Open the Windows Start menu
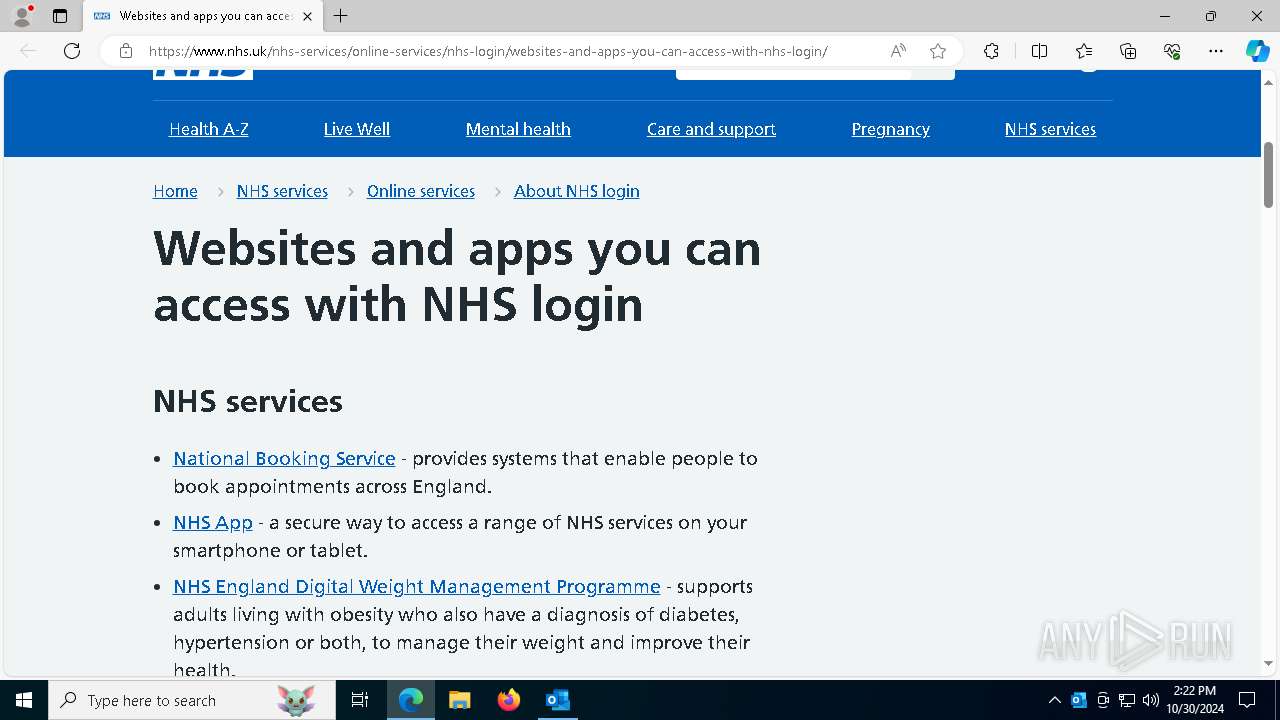 [x=24, y=700]
